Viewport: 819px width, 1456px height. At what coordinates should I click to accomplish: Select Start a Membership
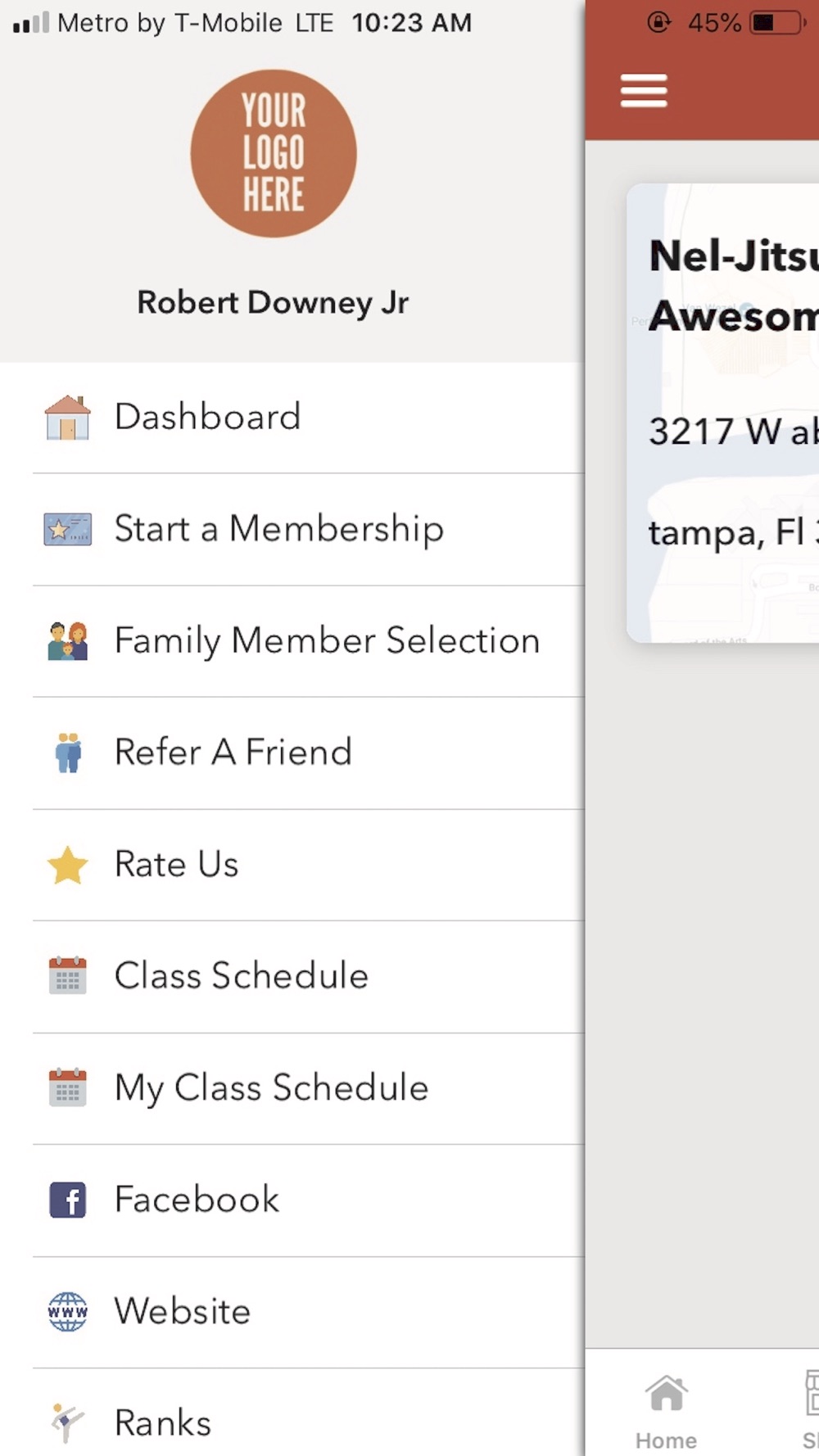(278, 529)
